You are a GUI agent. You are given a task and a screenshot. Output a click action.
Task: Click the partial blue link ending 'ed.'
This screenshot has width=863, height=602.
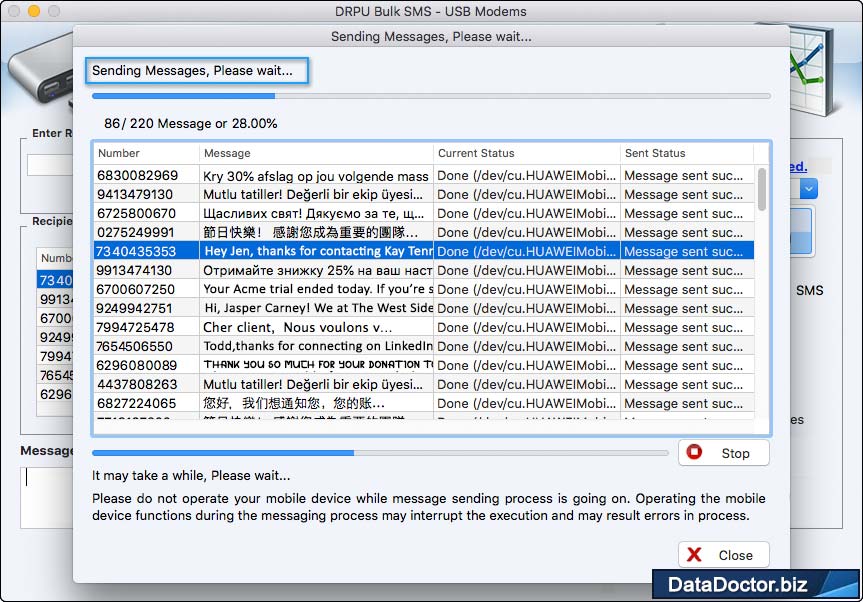(798, 167)
